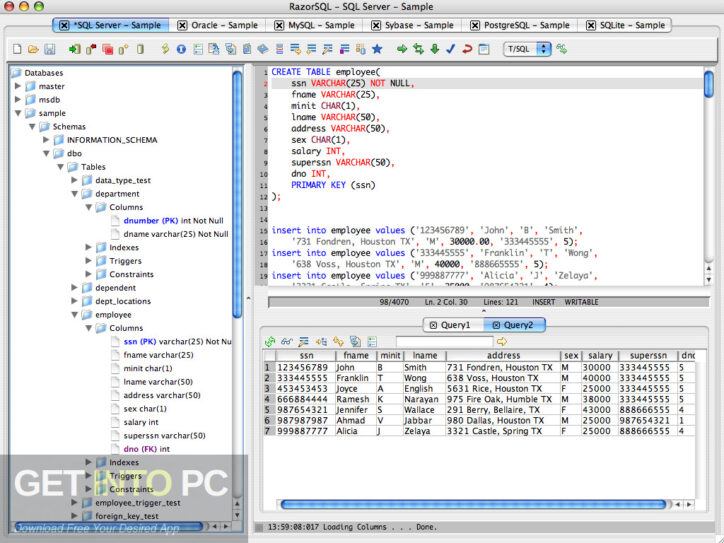The width and height of the screenshot is (724, 543).
Task: Open a file with the folder icon
Action: tap(33, 49)
